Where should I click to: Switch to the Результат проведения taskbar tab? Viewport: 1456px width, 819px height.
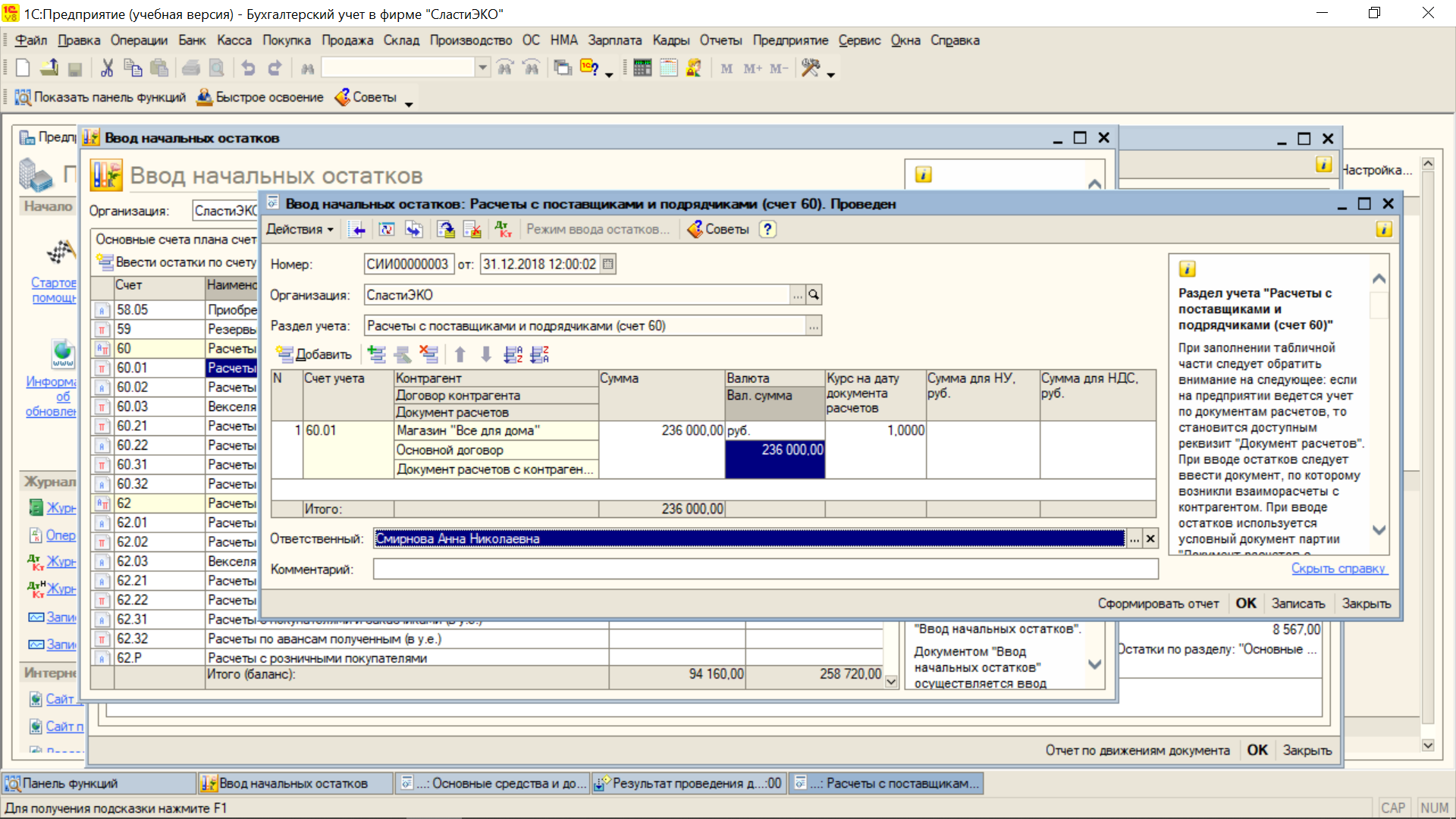click(x=689, y=783)
